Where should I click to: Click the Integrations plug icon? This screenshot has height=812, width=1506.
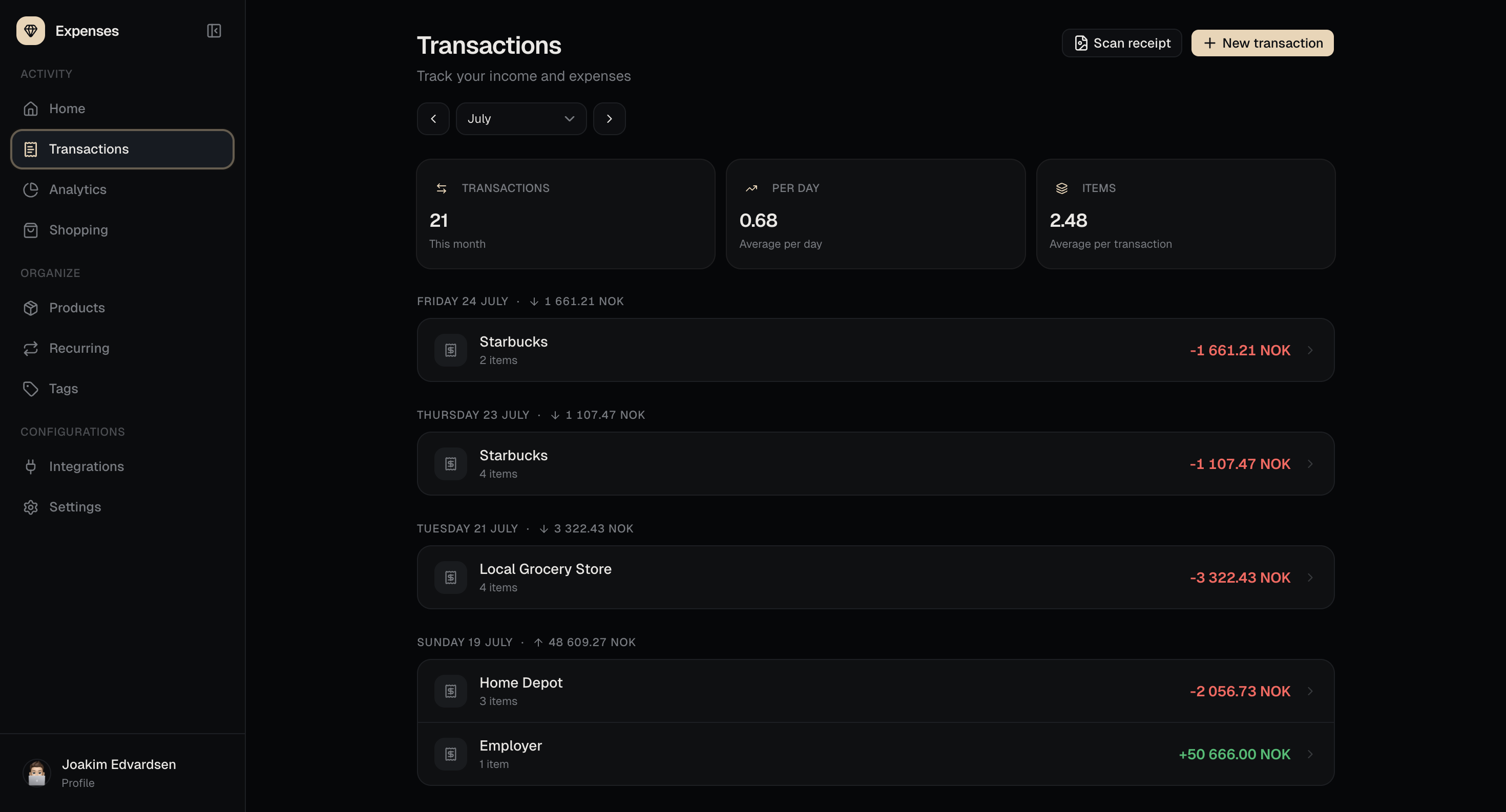click(x=30, y=466)
